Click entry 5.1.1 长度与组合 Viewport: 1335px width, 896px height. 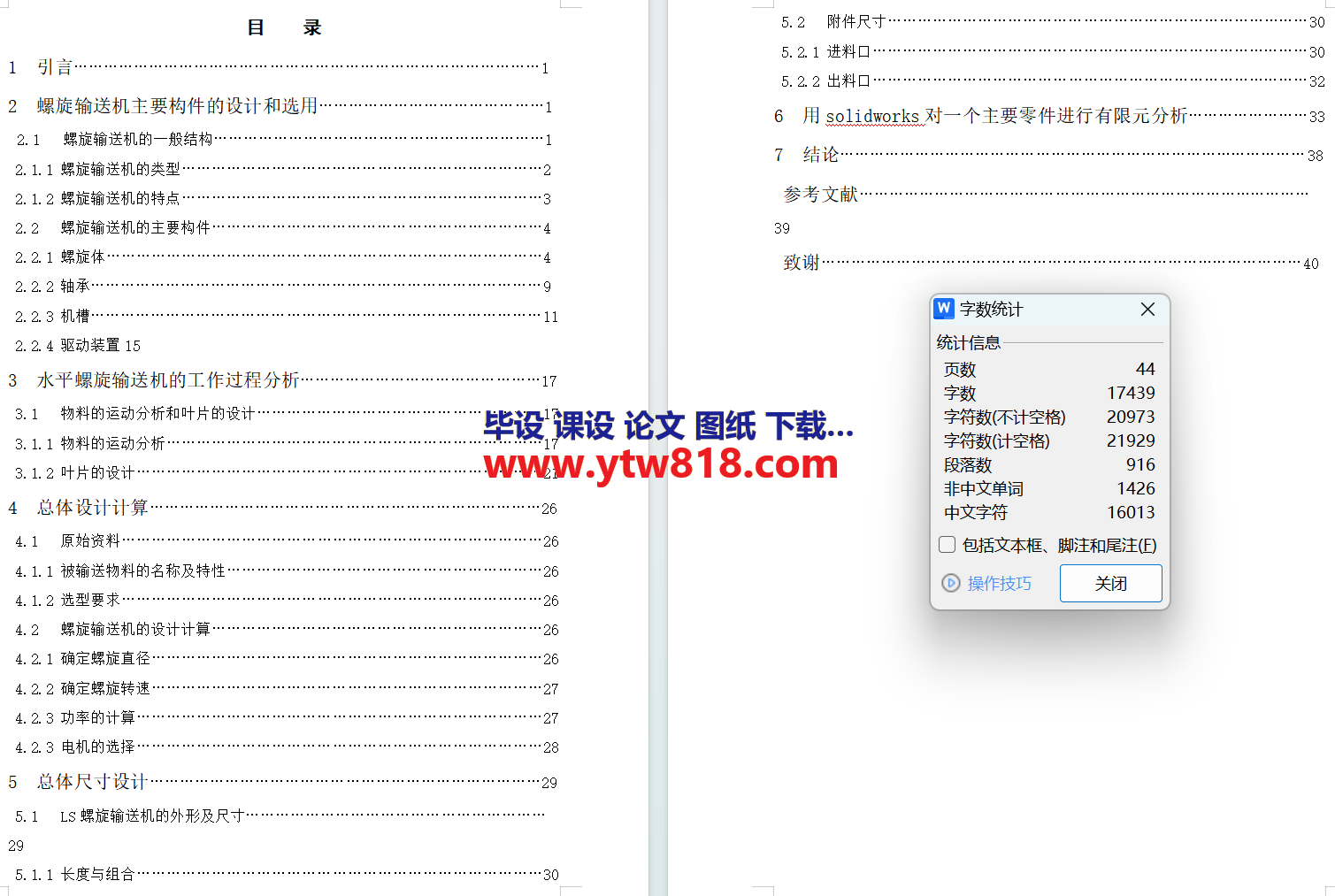[x=287, y=874]
